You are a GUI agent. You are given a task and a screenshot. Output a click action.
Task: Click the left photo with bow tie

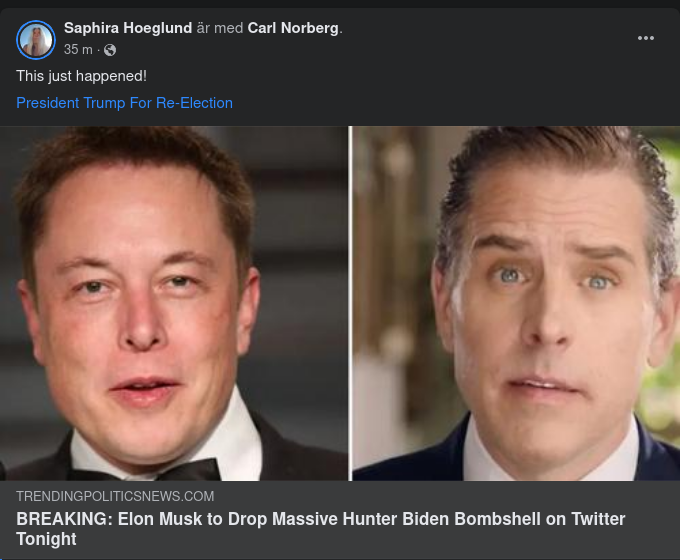pyautogui.click(x=174, y=300)
